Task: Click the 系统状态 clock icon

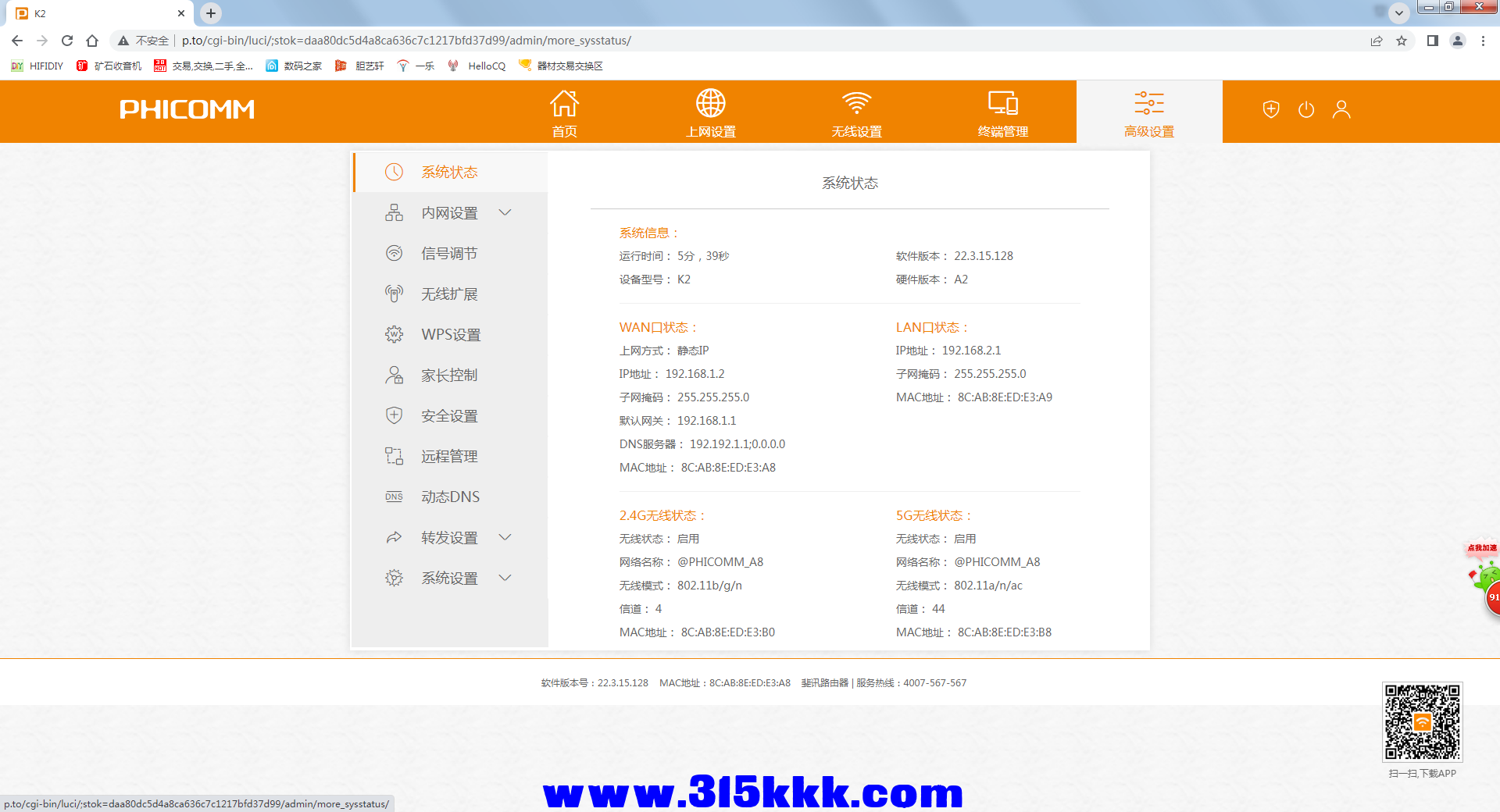Action: tap(395, 172)
